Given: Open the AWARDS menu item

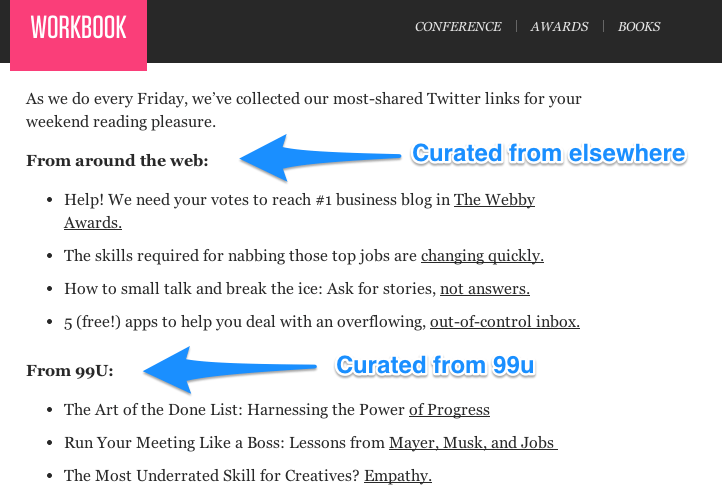Looking at the screenshot, I should (559, 27).
